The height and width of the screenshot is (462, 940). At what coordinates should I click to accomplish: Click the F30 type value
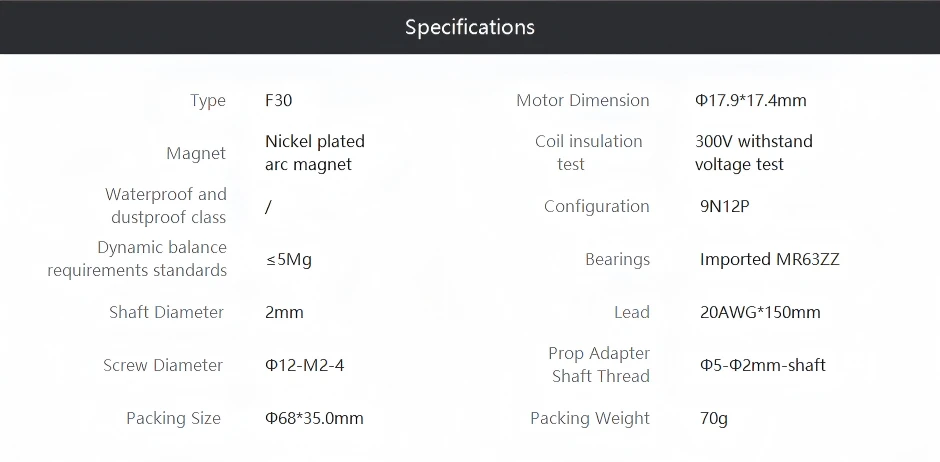[278, 100]
